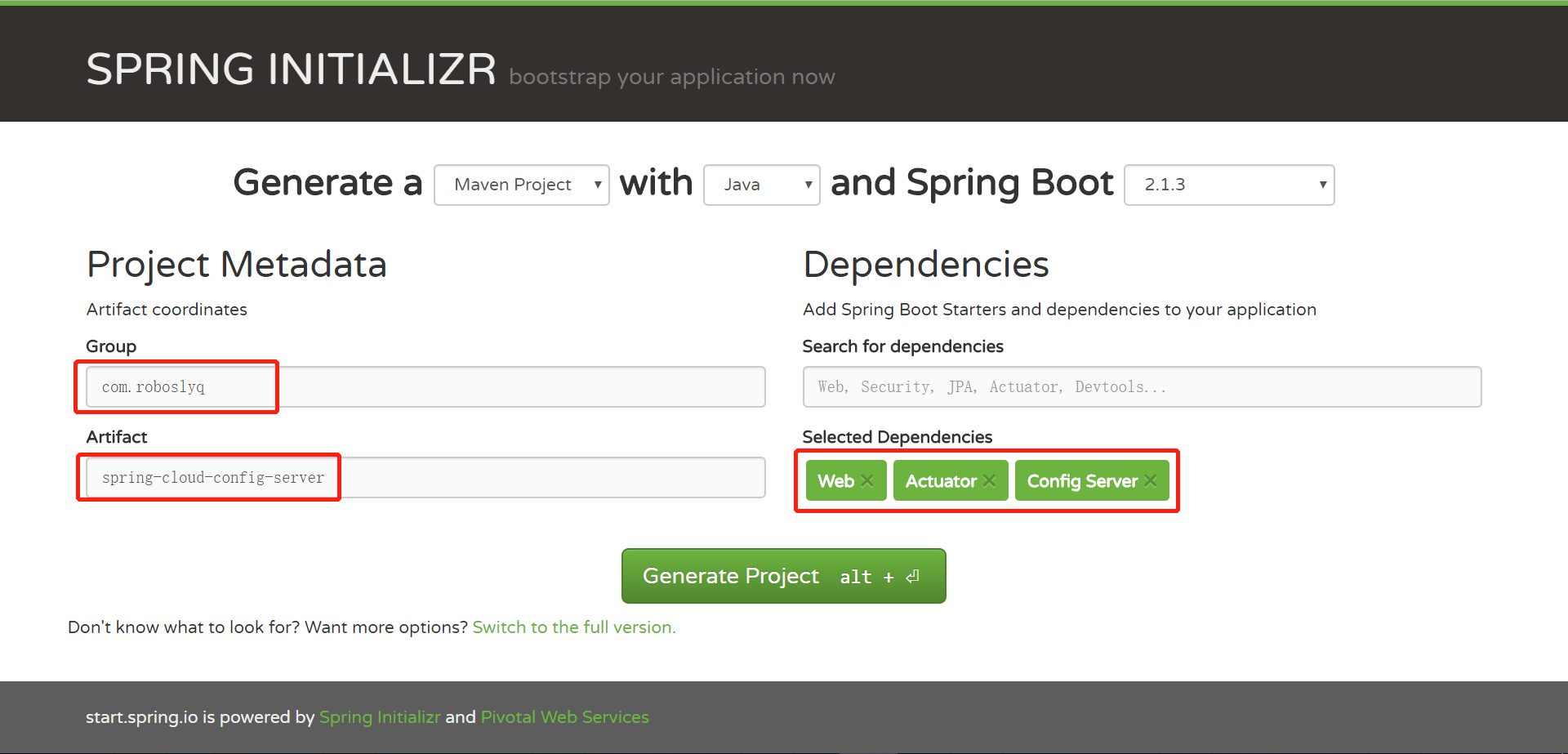Click the Artifact coordinates text
This screenshot has height=754, width=1568.
(167, 310)
